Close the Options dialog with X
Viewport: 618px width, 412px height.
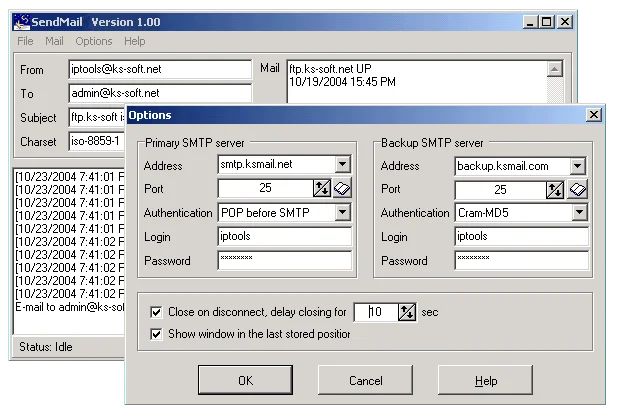click(x=594, y=115)
